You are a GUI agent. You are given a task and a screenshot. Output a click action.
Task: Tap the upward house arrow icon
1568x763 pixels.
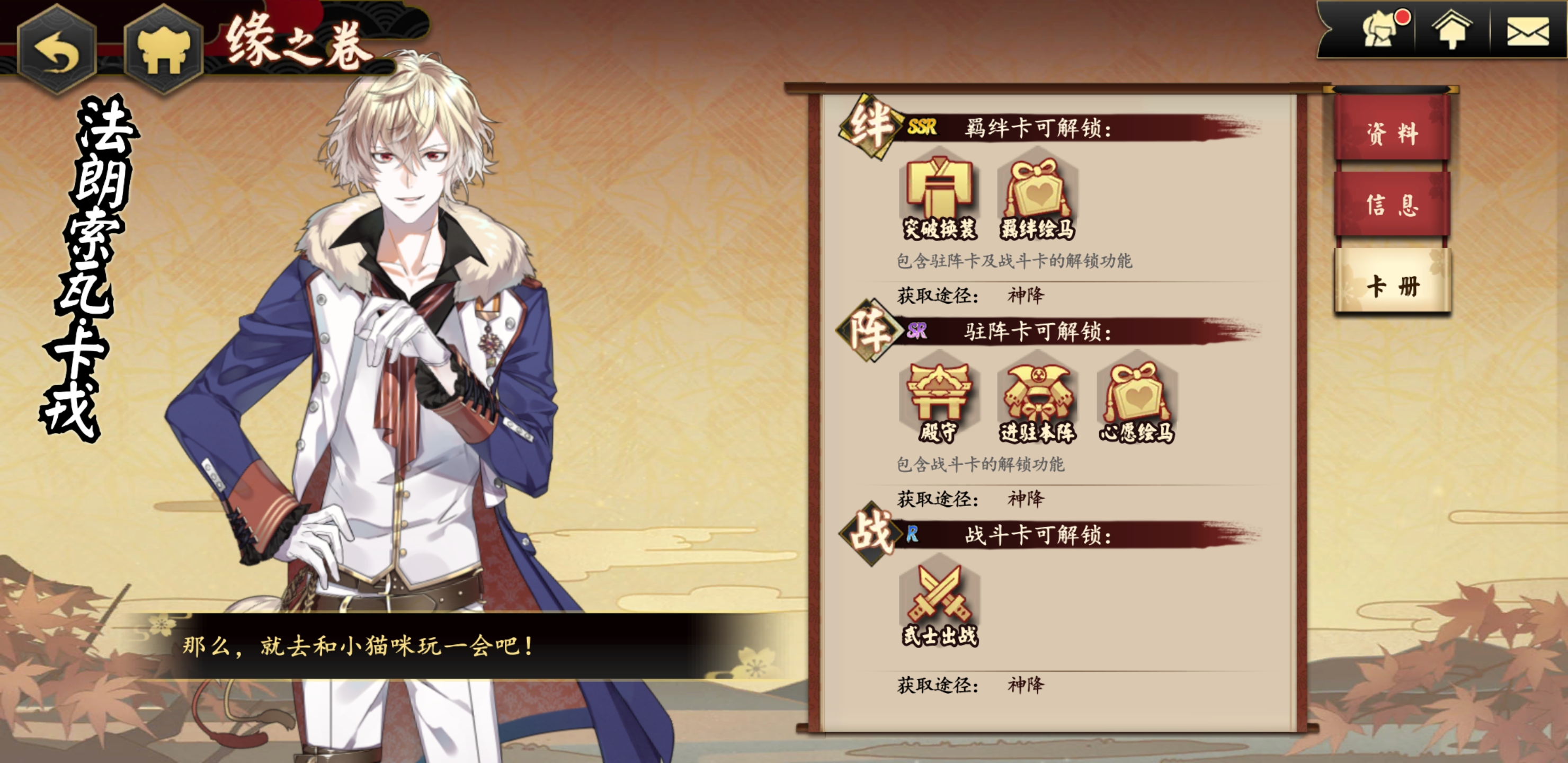(1453, 29)
